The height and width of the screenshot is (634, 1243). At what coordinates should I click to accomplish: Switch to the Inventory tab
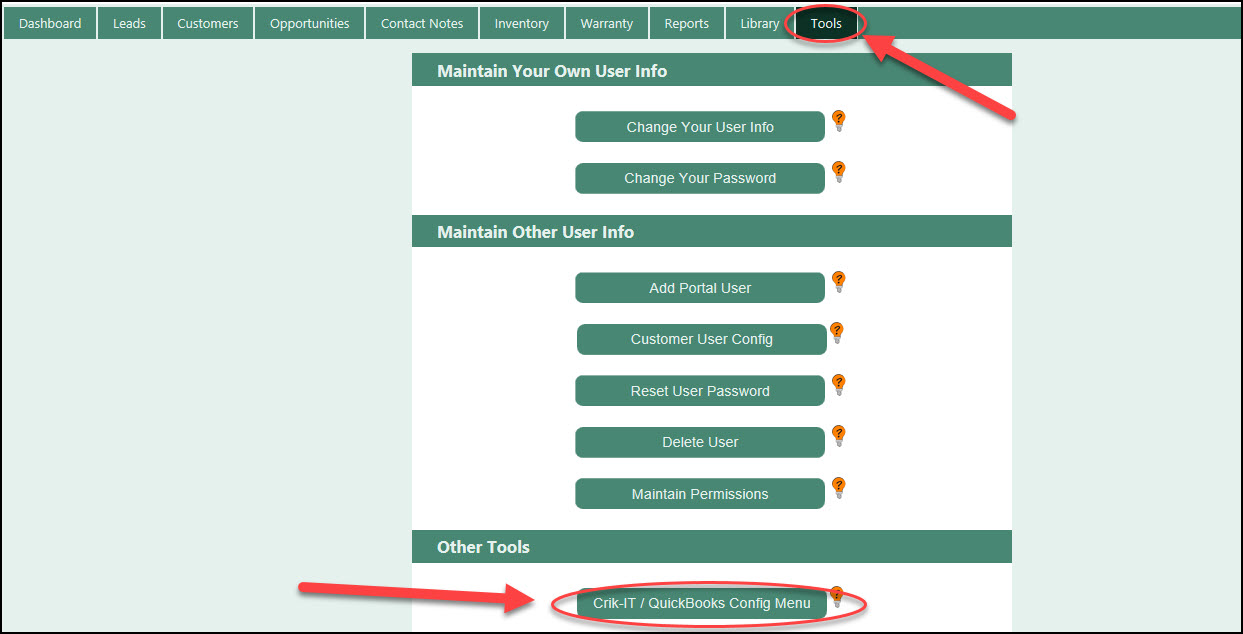pos(522,23)
